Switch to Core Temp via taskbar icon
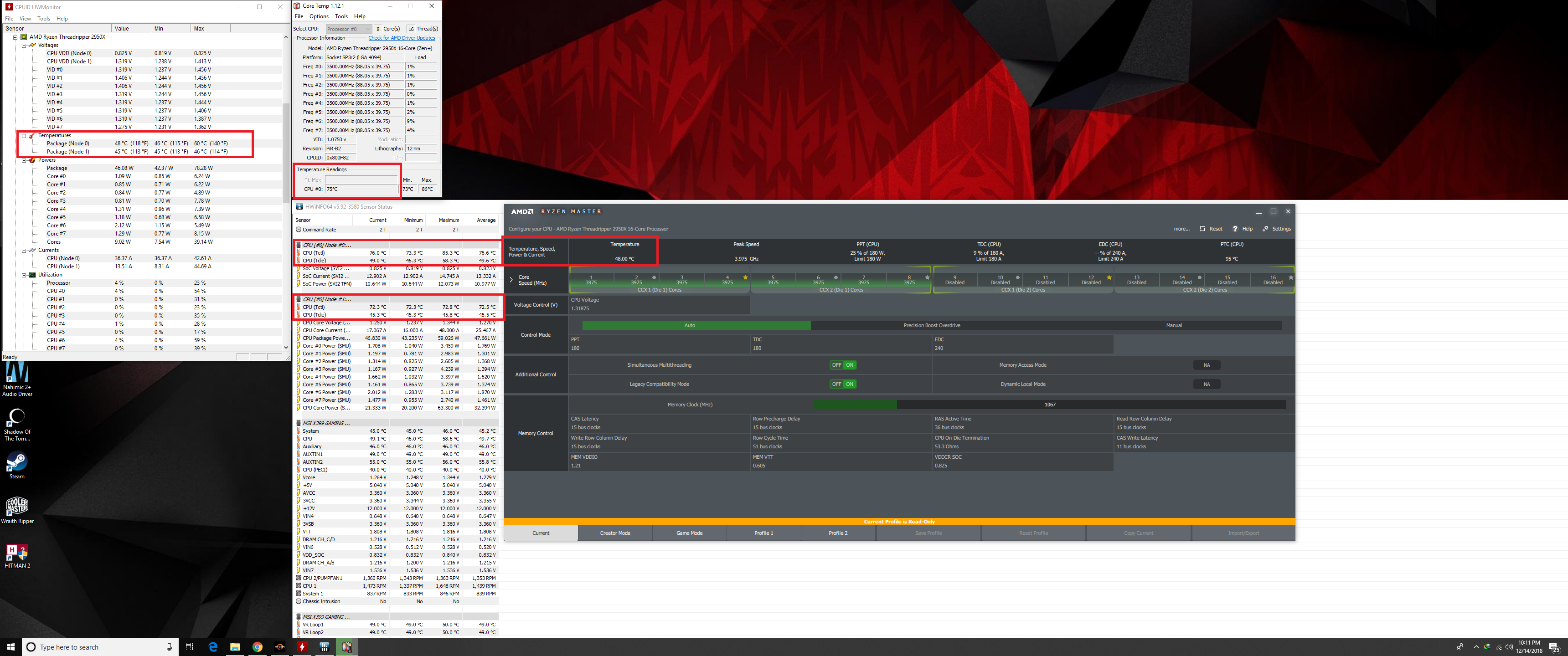 click(x=347, y=647)
